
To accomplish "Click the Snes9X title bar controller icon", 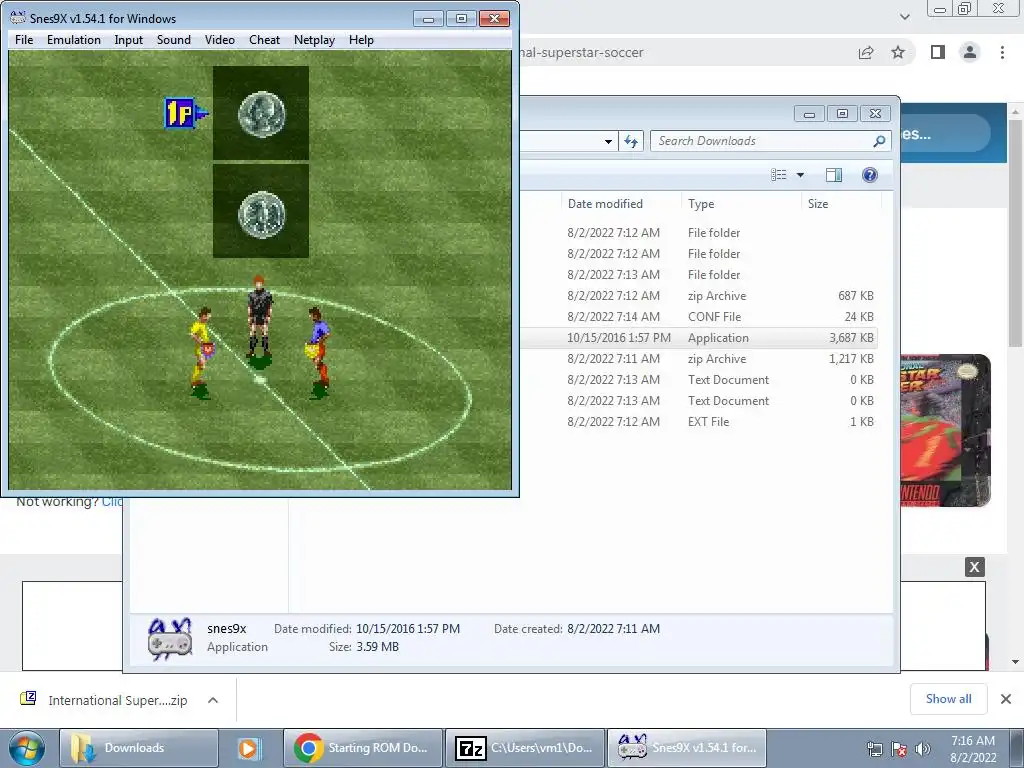I will tap(18, 18).
